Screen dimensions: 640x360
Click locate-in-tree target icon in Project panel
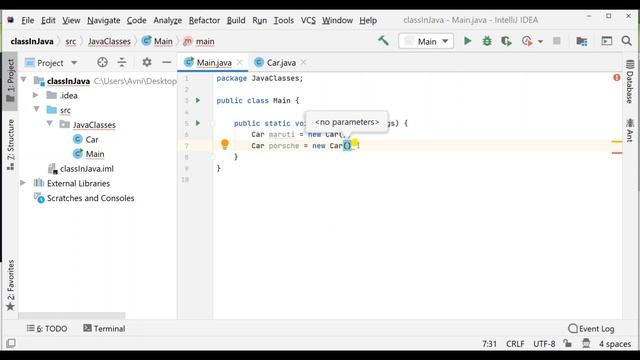coord(102,62)
